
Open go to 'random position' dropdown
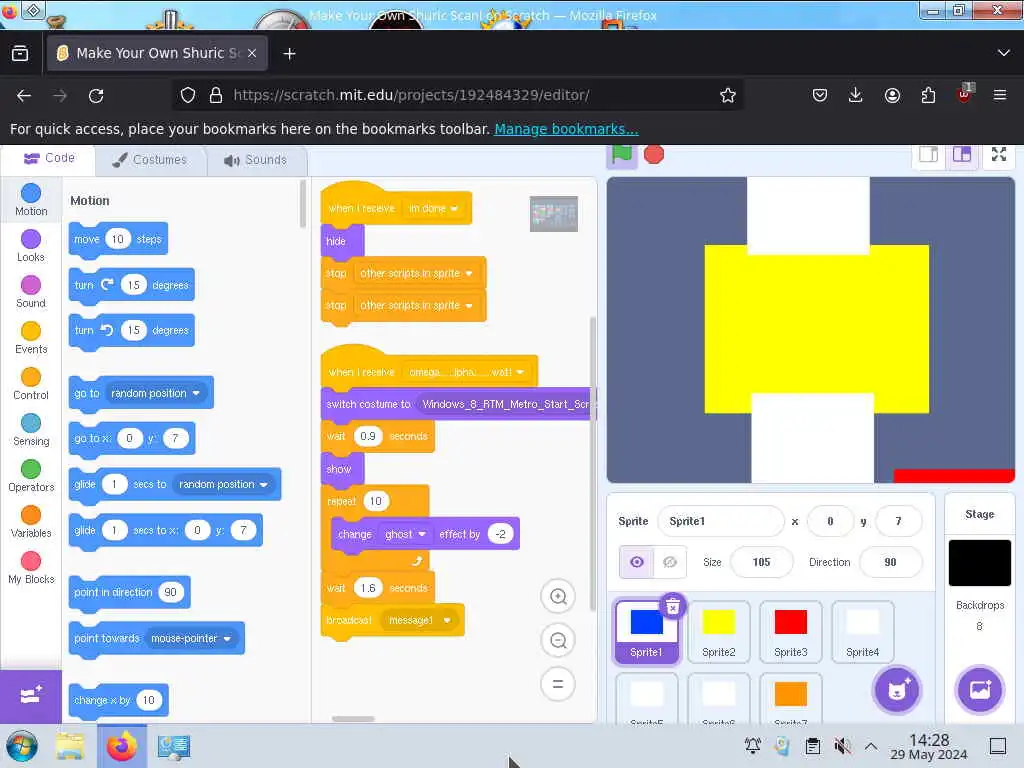pos(155,393)
